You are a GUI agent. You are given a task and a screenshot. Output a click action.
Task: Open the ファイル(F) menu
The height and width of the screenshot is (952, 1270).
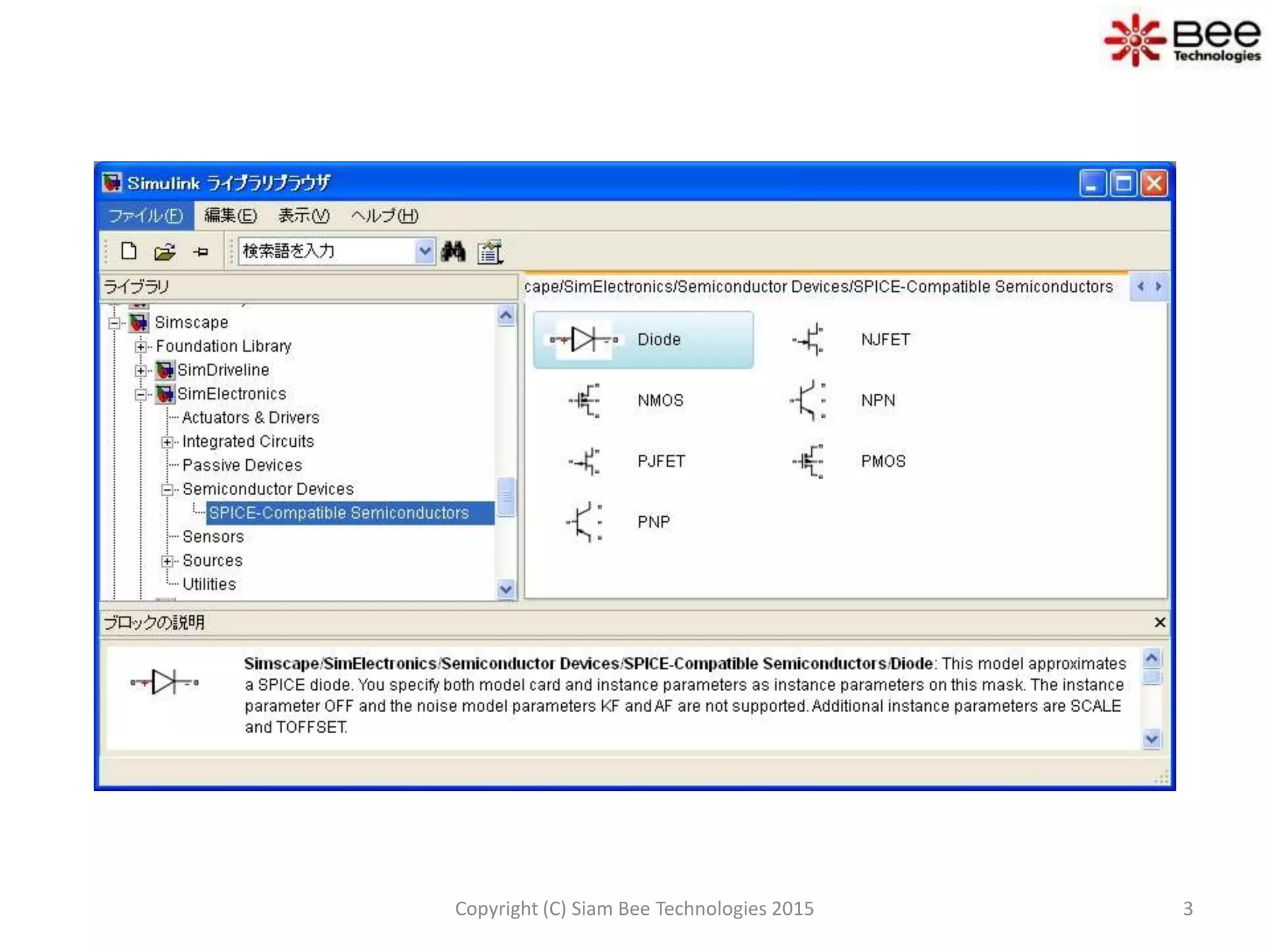coord(146,216)
